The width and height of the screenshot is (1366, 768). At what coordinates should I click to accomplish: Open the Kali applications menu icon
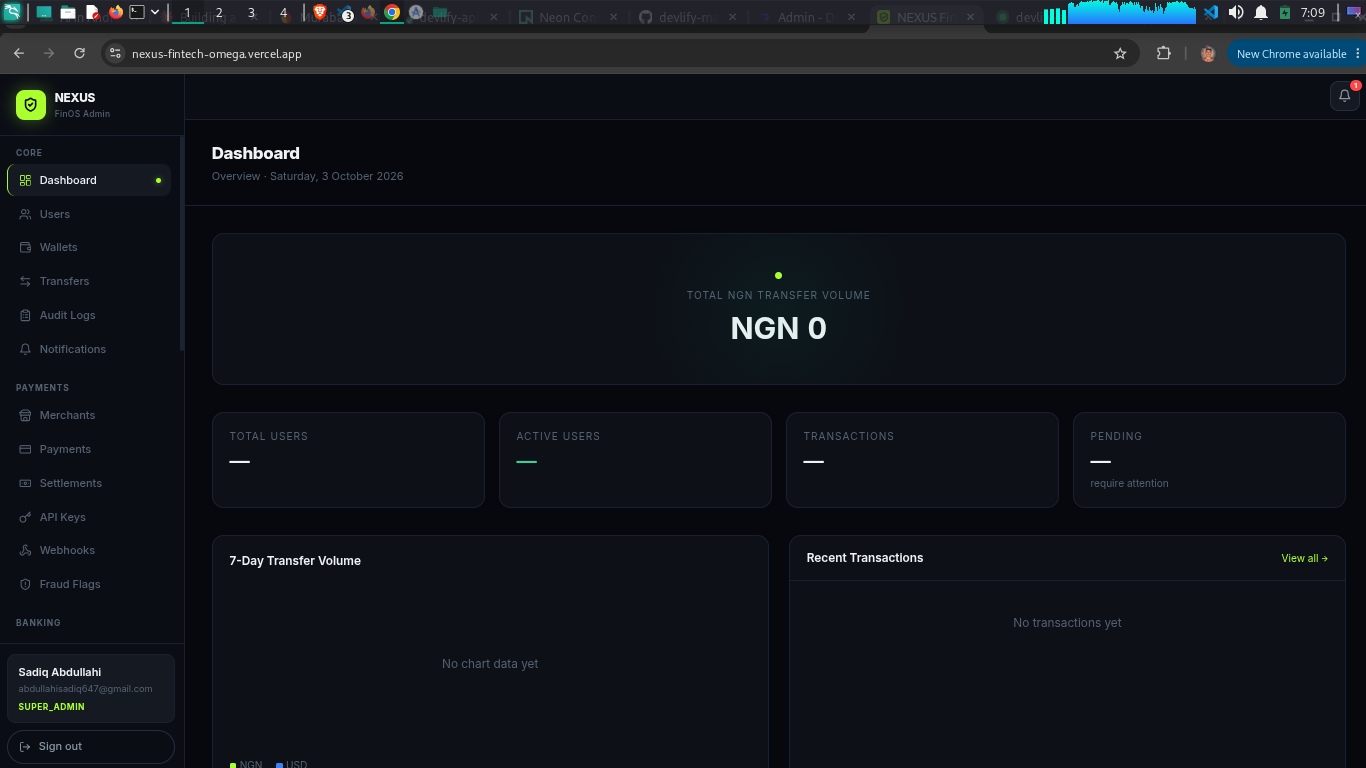click(11, 13)
